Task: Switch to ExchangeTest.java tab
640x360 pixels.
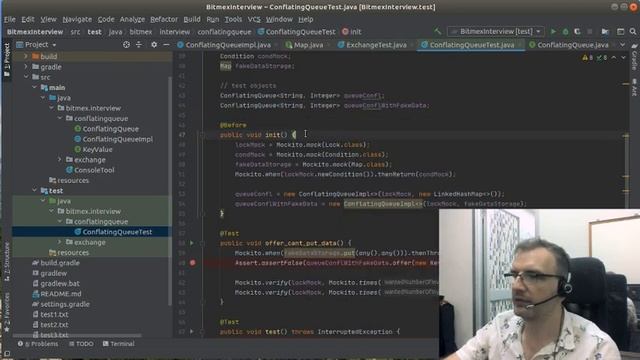Action: click(x=373, y=45)
